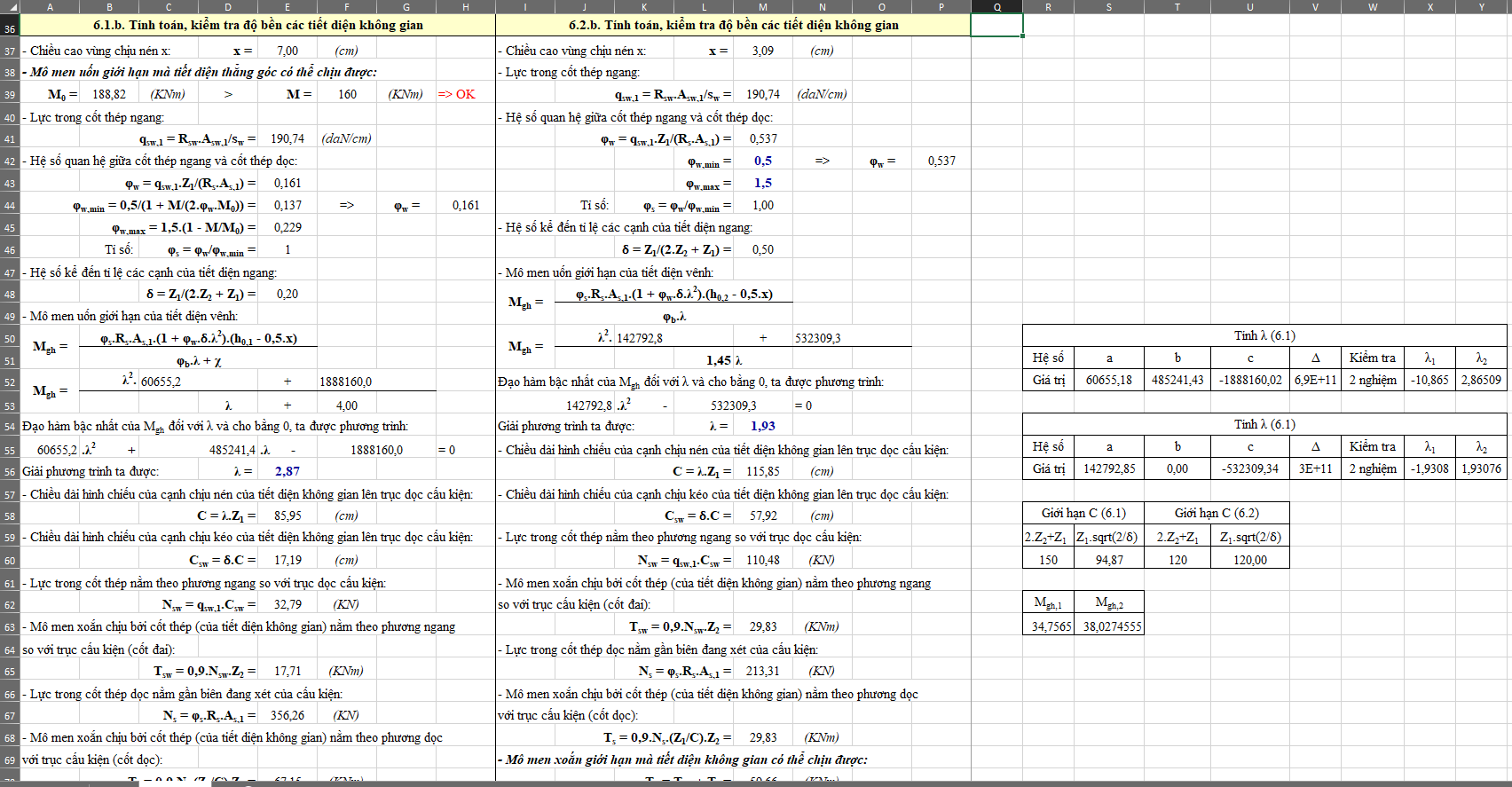Click φw,max value 1,5 in blue
Viewport: 1512px width, 787px height.
(763, 183)
